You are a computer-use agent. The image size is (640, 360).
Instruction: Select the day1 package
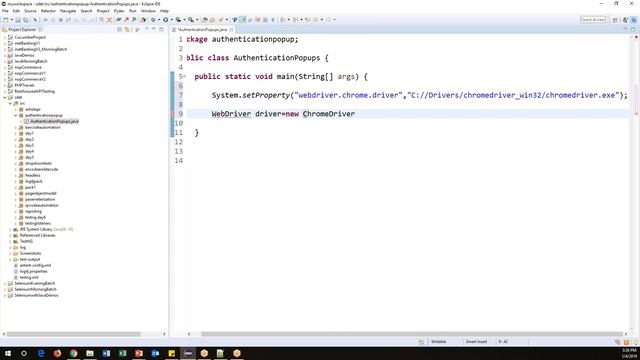coord(29,133)
